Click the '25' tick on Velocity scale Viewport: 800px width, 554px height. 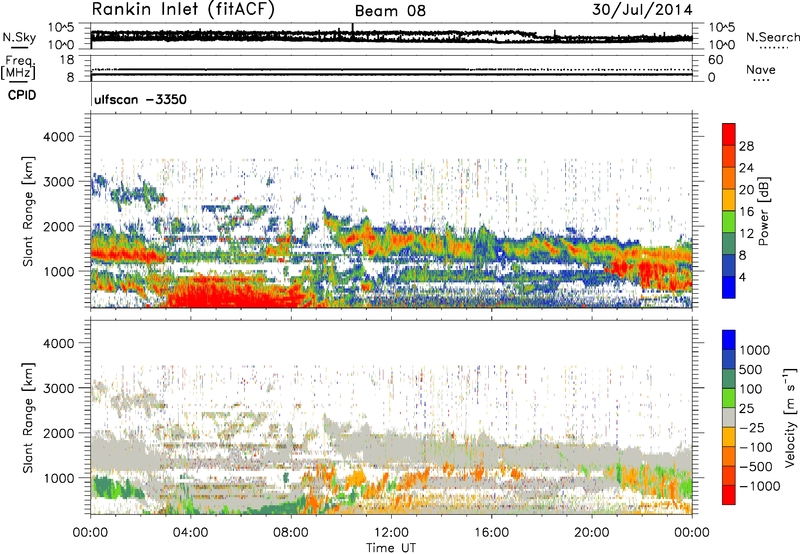click(x=746, y=409)
